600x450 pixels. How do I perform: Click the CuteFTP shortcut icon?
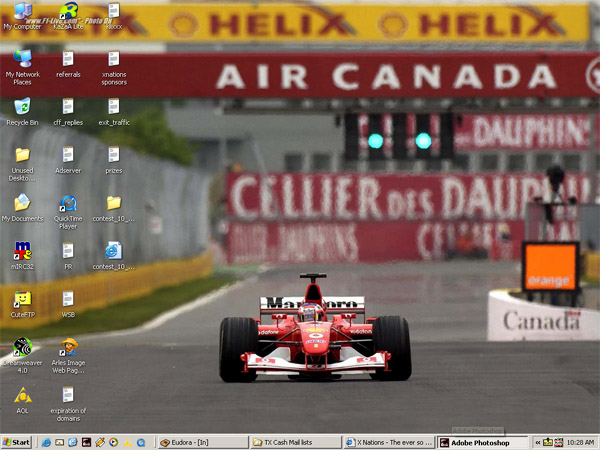[x=22, y=299]
